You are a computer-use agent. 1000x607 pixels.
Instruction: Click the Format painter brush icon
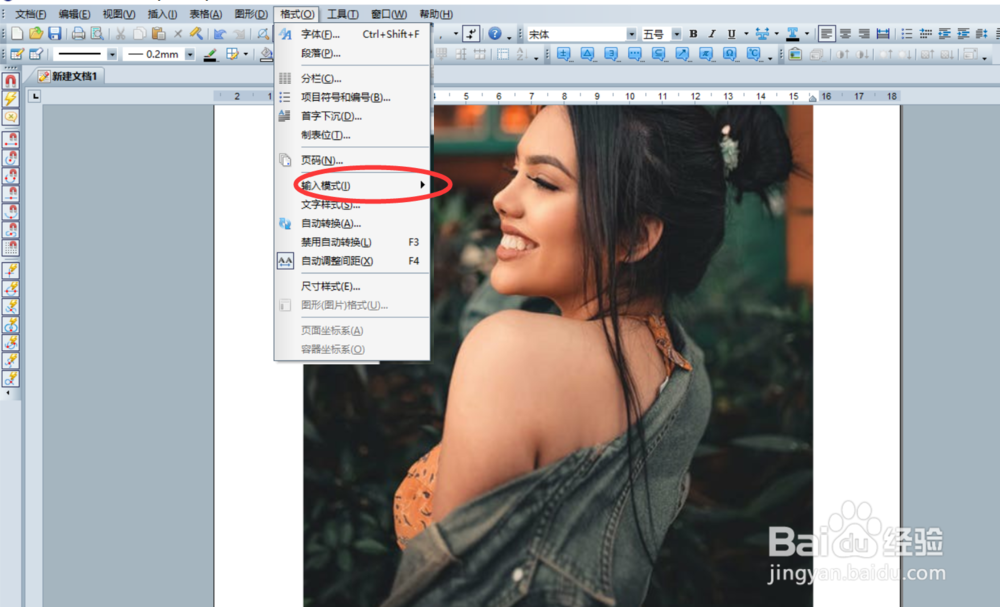click(x=196, y=34)
